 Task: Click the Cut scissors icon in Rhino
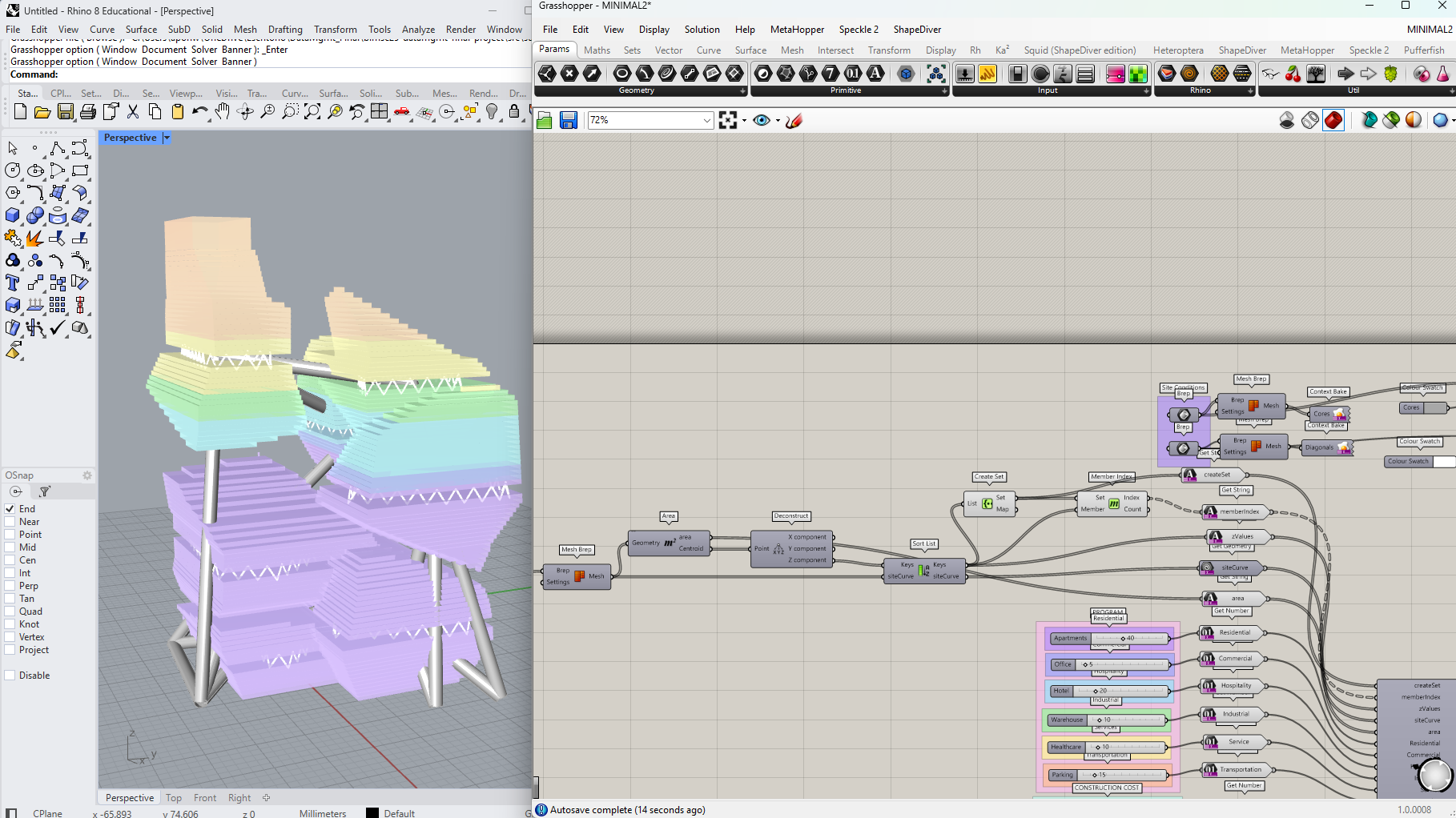tap(133, 112)
